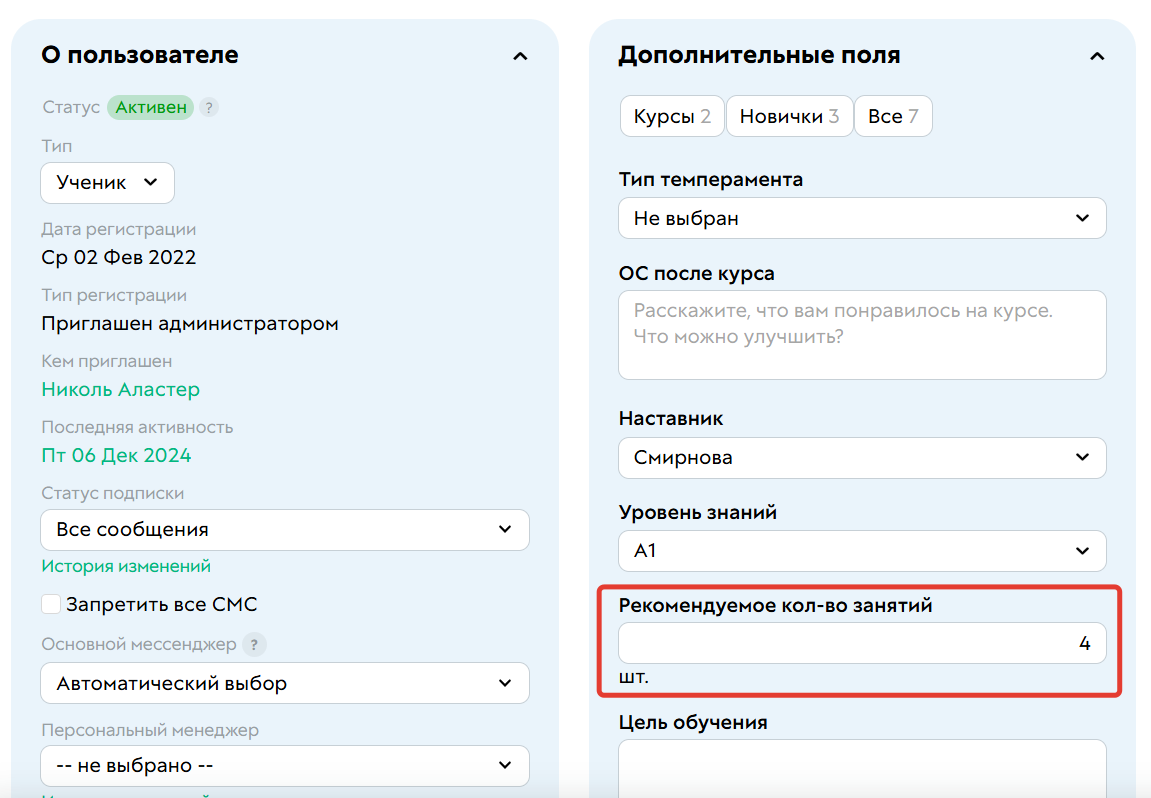
Task: Click the help icon next to Статус
Action: (208, 107)
